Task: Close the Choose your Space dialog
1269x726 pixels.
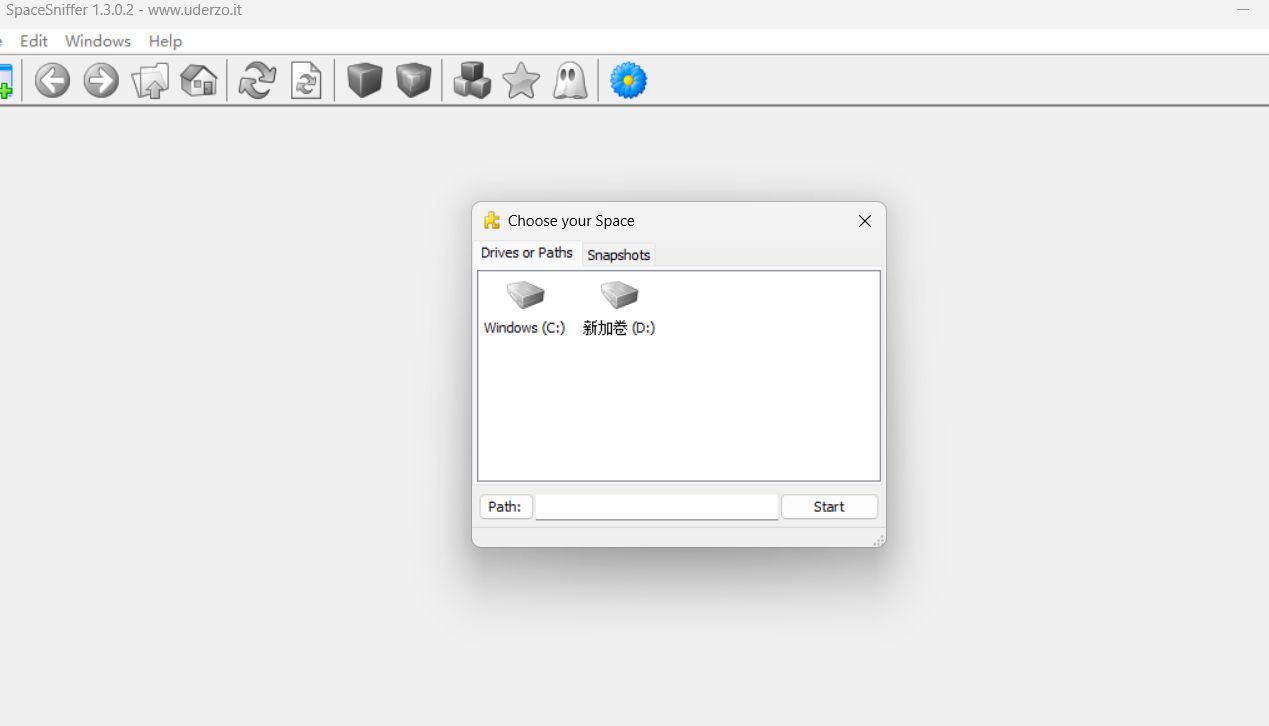Action: 865,221
